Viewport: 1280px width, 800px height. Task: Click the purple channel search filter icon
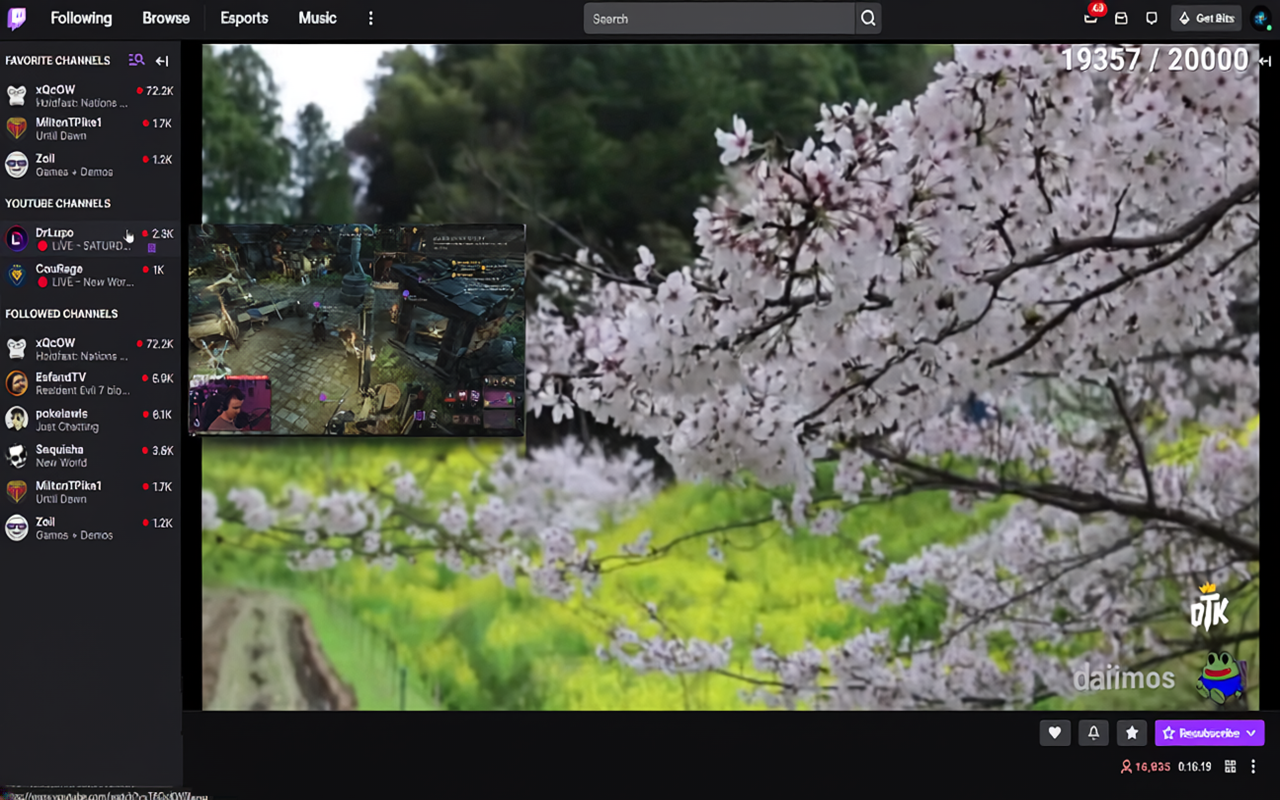(137, 60)
